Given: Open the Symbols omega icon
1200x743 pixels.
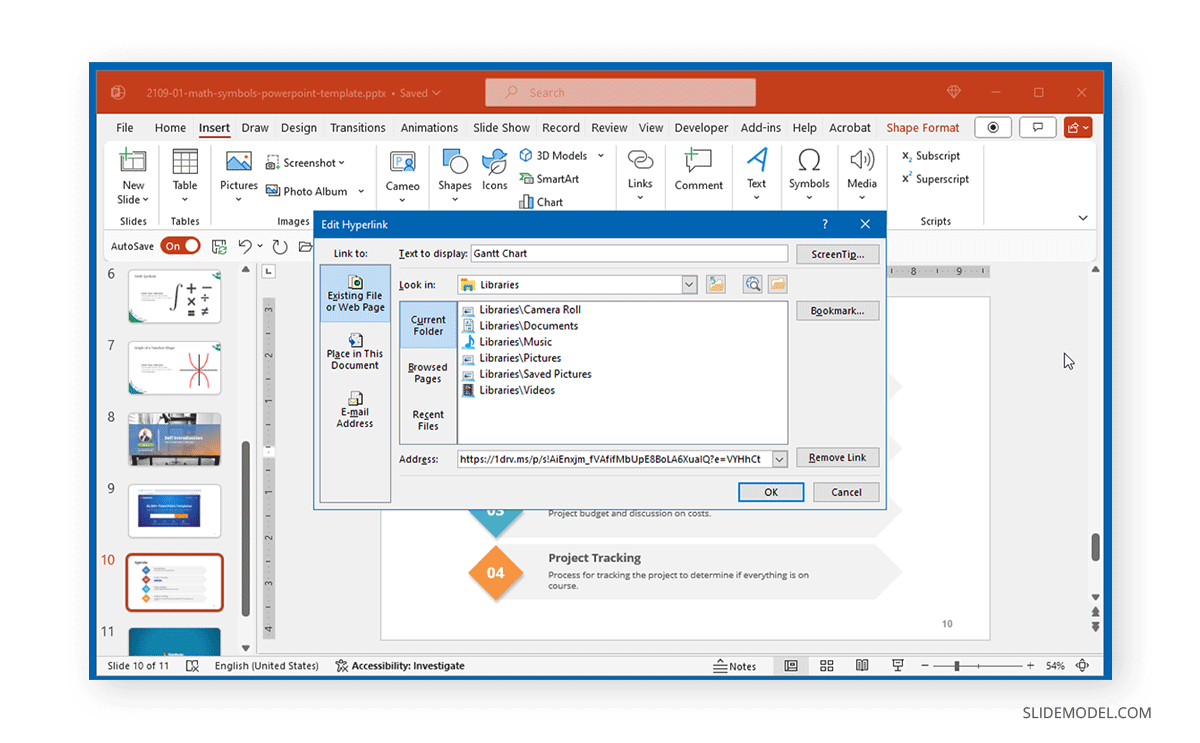Looking at the screenshot, I should pos(809,160).
